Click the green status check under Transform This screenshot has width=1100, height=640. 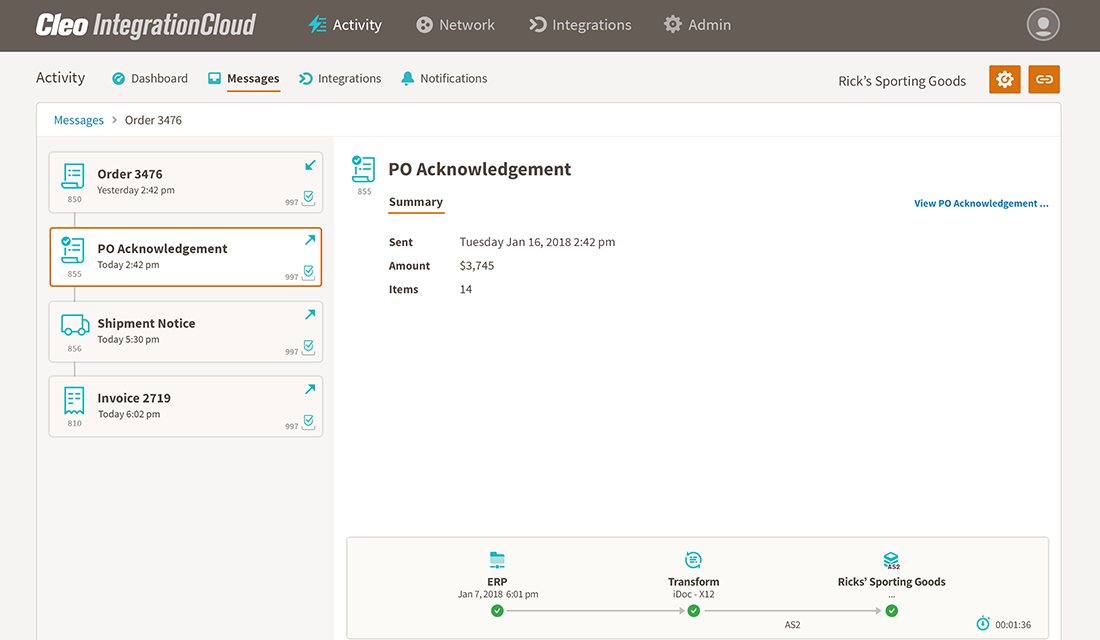click(694, 611)
